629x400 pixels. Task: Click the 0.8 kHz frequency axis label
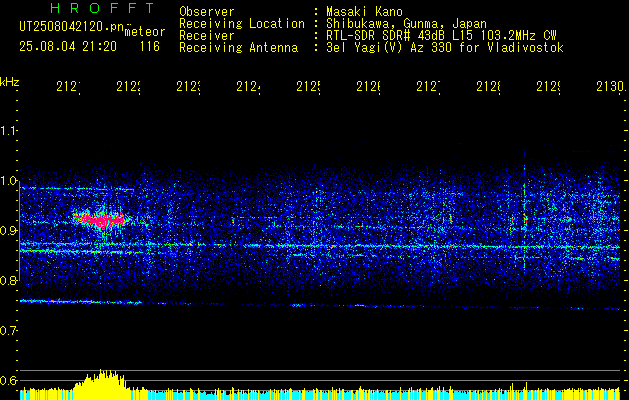click(9, 280)
